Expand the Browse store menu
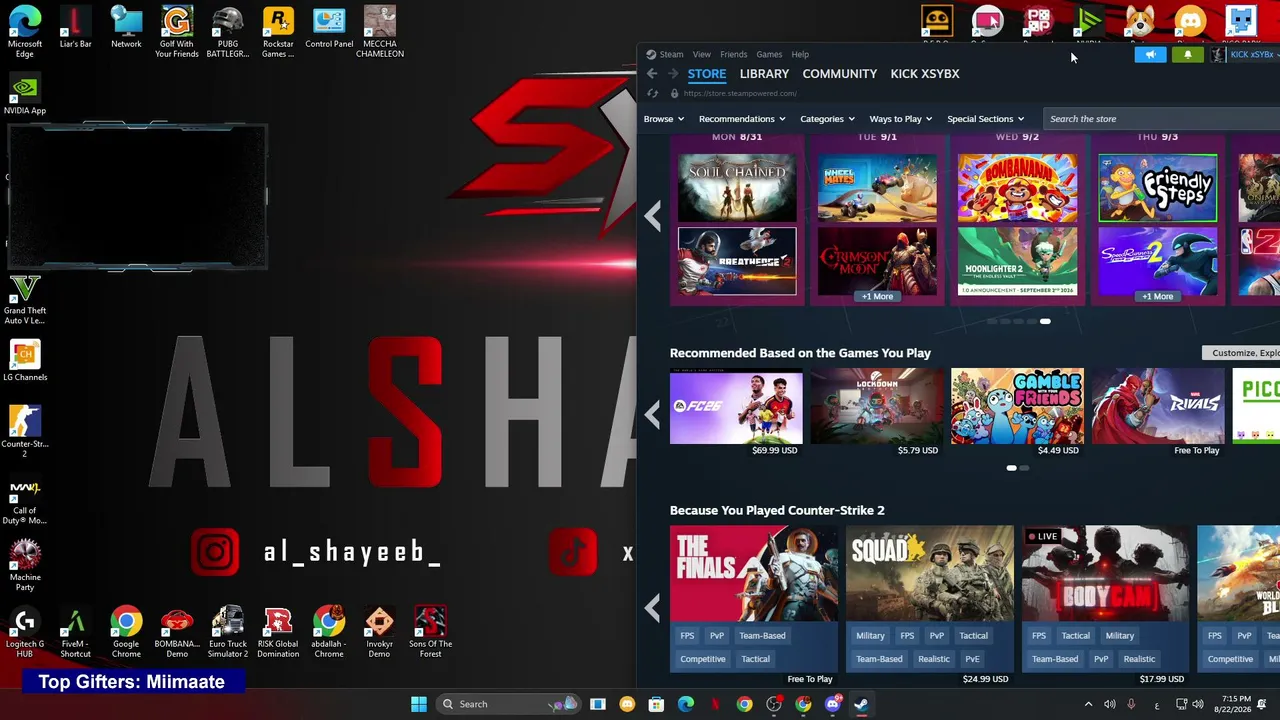The height and width of the screenshot is (720, 1280). (x=664, y=119)
